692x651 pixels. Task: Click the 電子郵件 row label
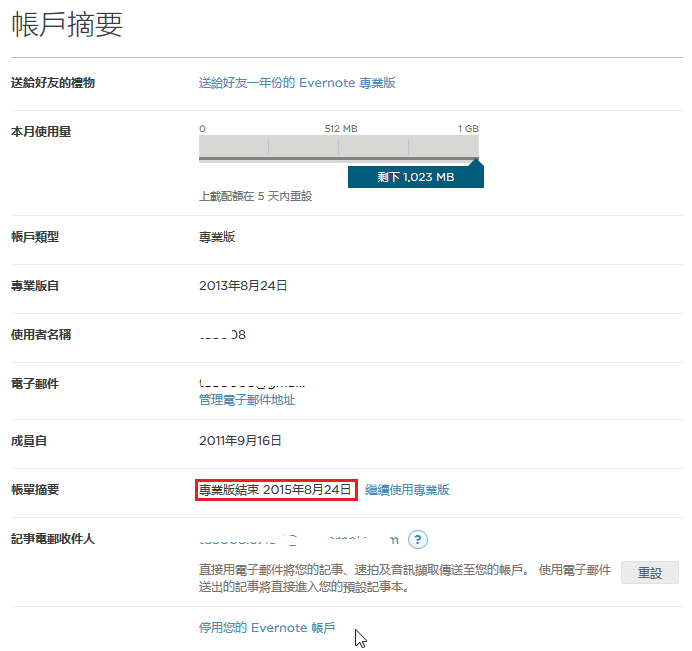35,384
